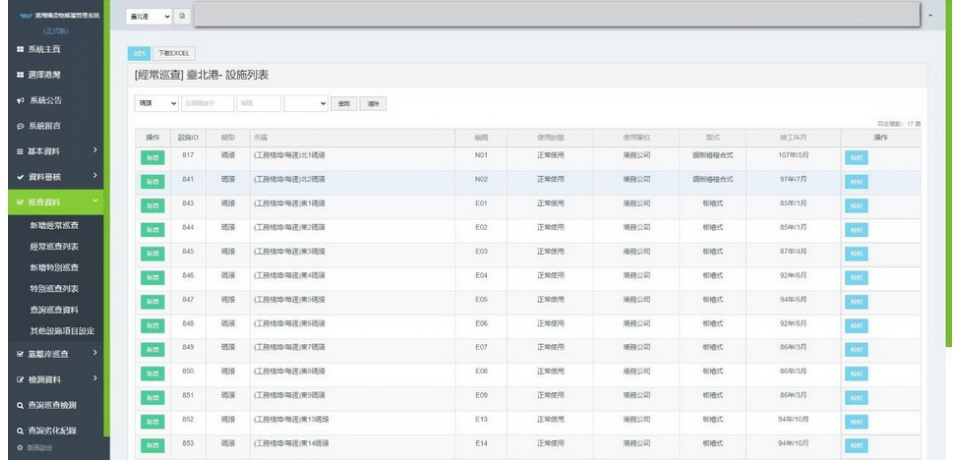This screenshot has height=460, width=960.
Task: Click the document icon beside the 臺北港 selector
Action: pos(181,17)
